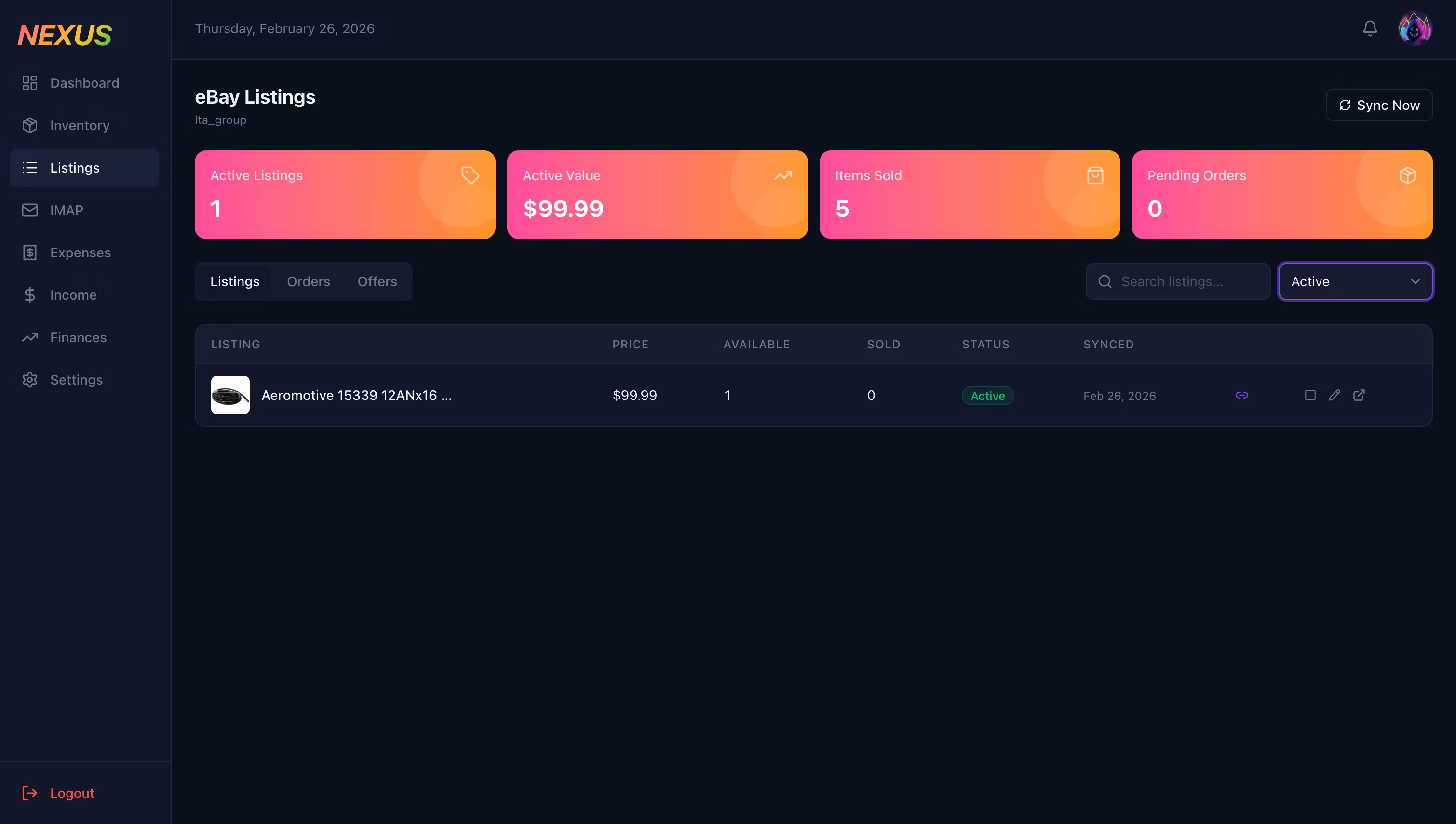This screenshot has height=824, width=1456.
Task: Select the Listings tab above the table
Action: point(235,281)
